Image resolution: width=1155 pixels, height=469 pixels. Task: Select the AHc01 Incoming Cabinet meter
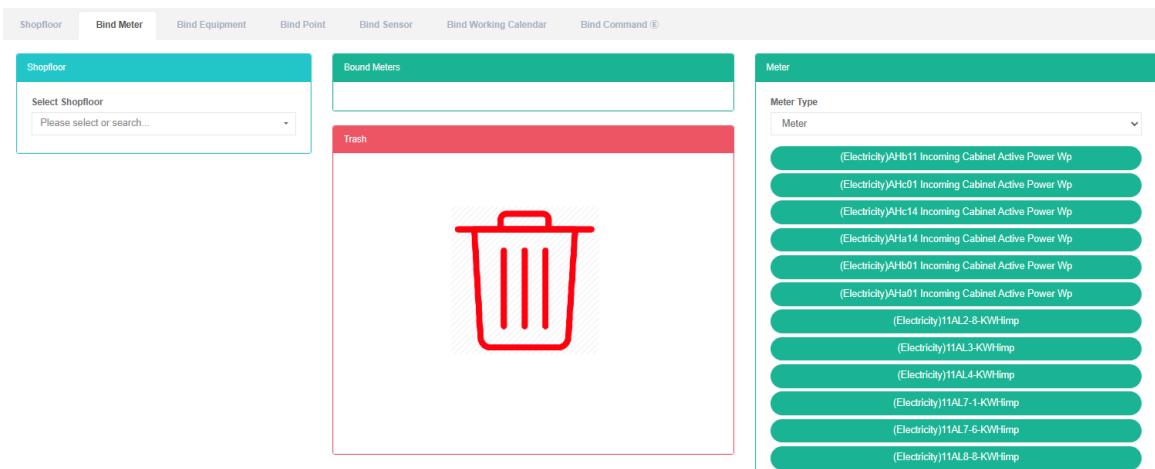(x=955, y=184)
